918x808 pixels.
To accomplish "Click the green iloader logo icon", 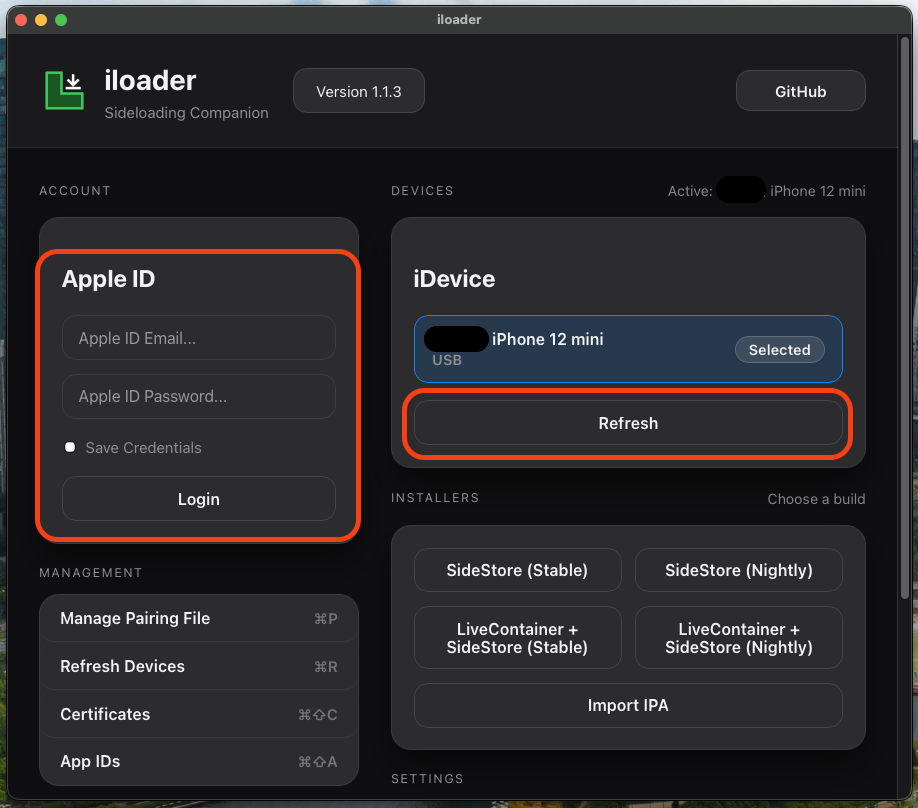I will [x=64, y=90].
